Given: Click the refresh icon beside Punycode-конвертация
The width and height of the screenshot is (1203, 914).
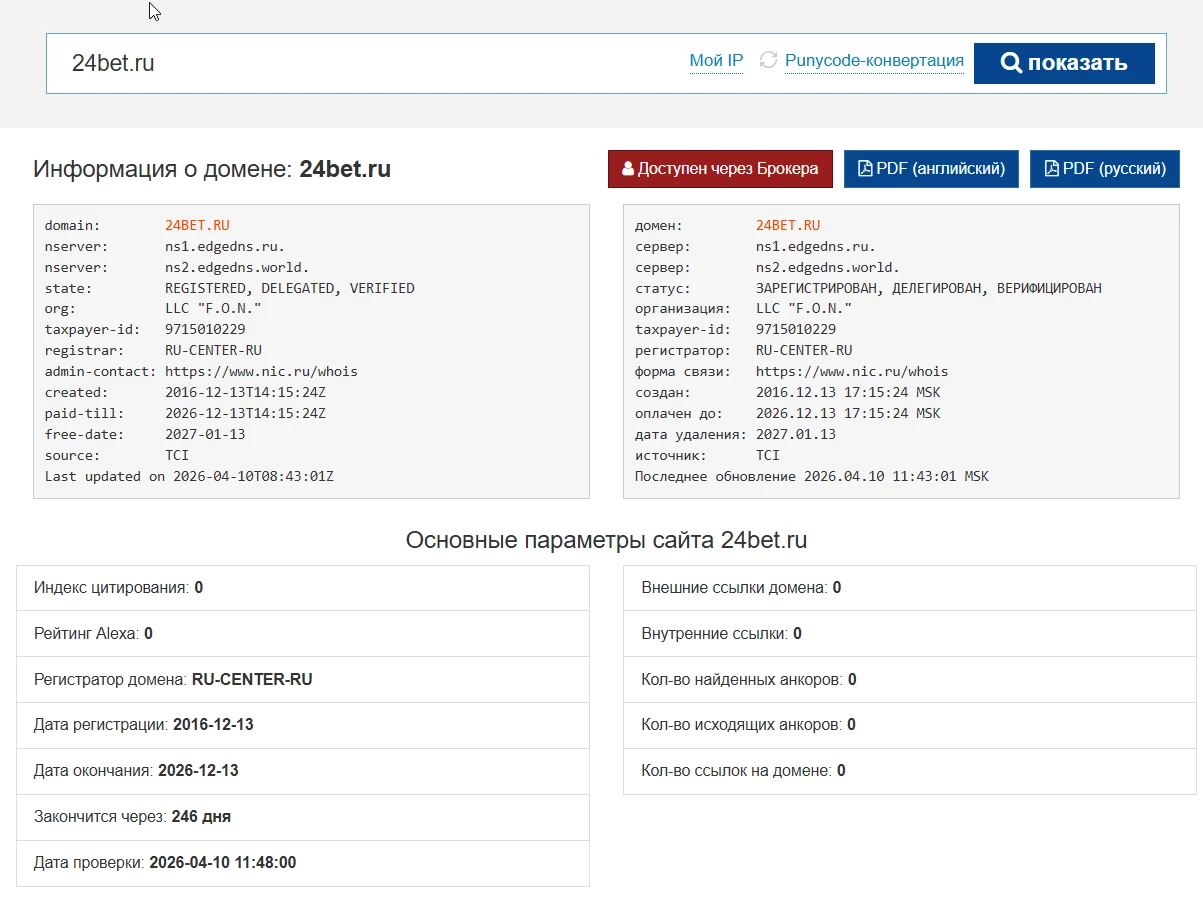Looking at the screenshot, I should pos(768,61).
